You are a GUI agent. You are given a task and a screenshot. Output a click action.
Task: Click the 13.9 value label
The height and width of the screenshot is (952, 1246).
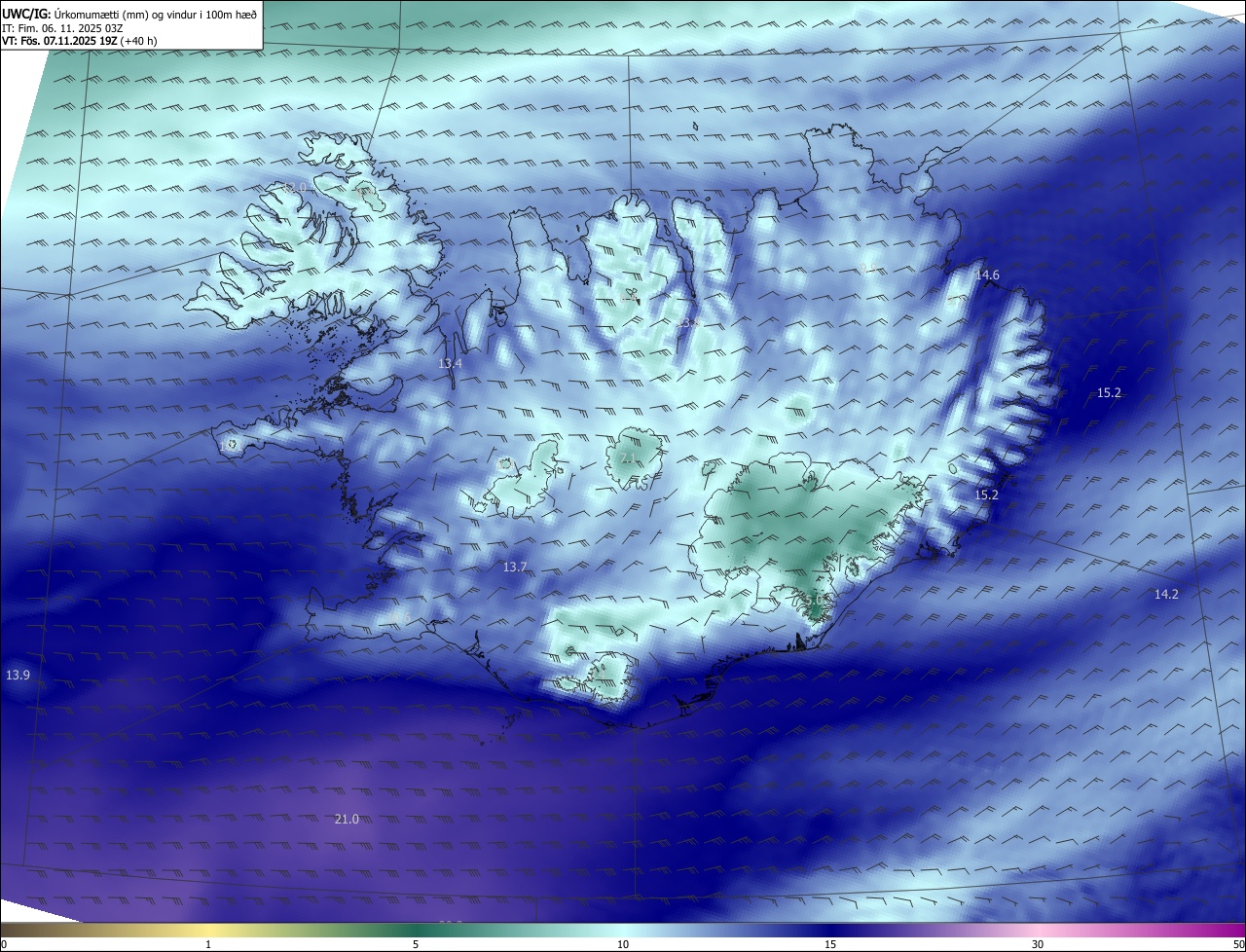[x=18, y=675]
